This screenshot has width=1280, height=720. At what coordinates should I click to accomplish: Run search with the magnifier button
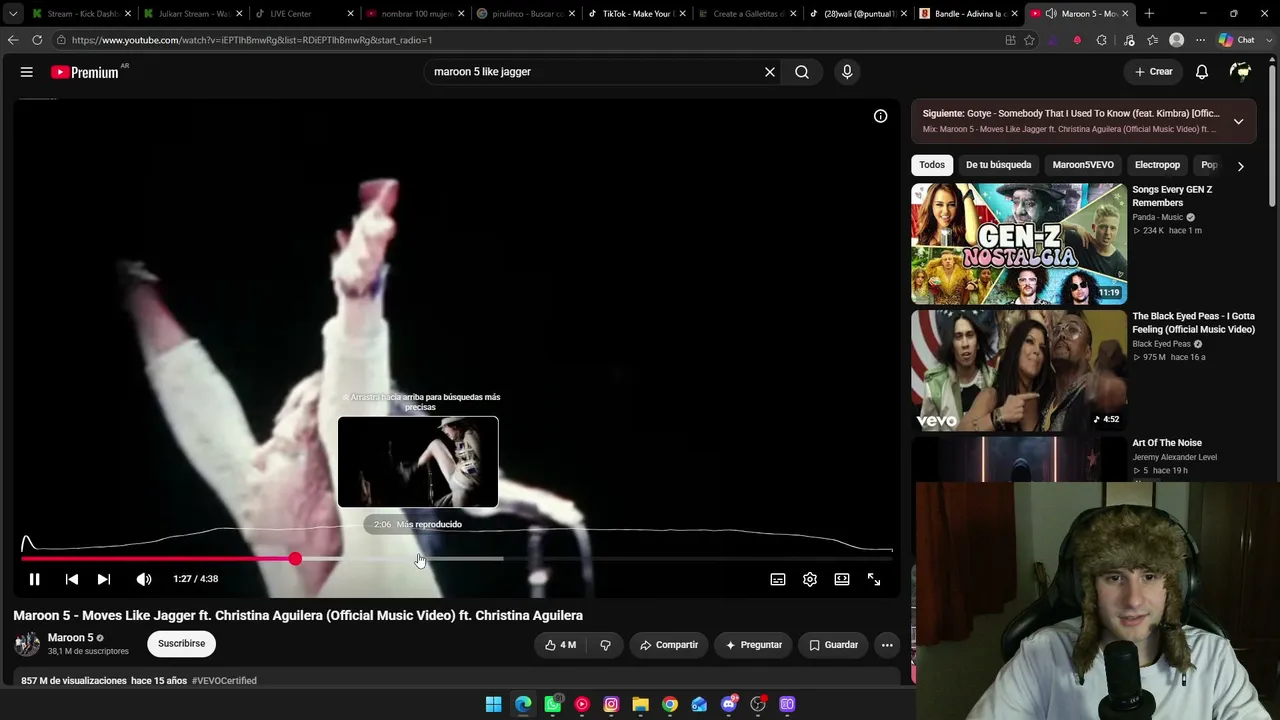click(802, 72)
